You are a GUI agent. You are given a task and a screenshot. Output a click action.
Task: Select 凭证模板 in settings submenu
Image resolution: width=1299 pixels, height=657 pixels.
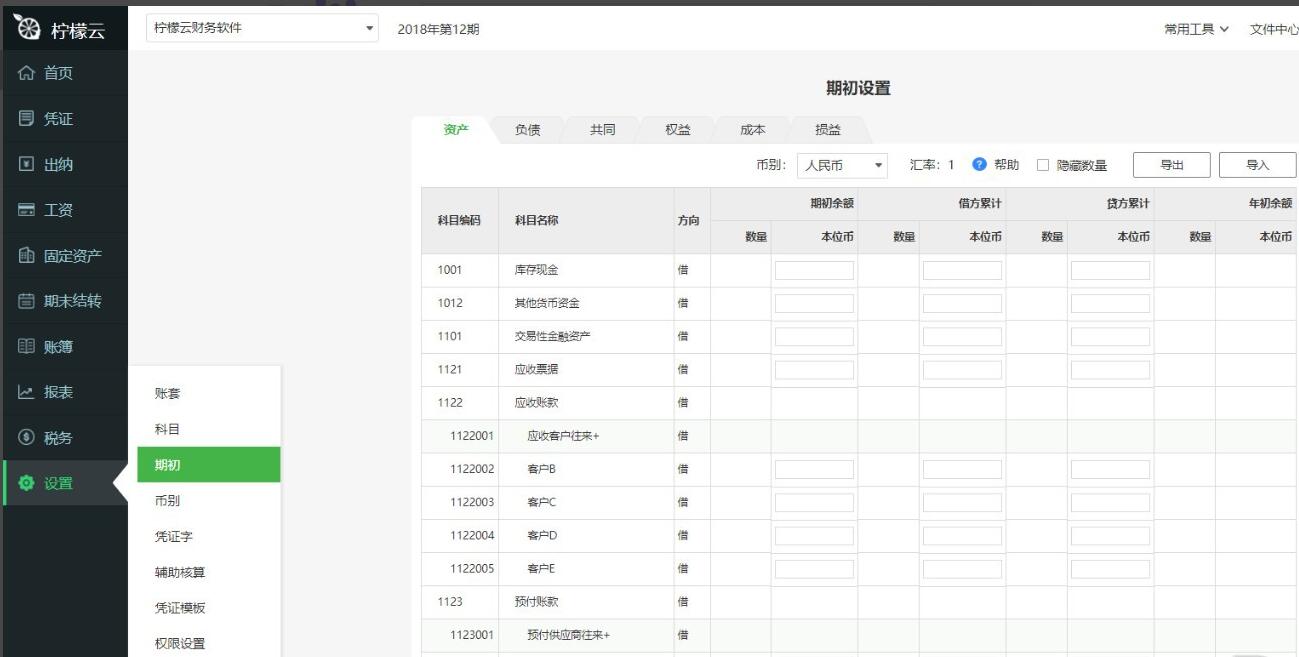click(x=209, y=608)
